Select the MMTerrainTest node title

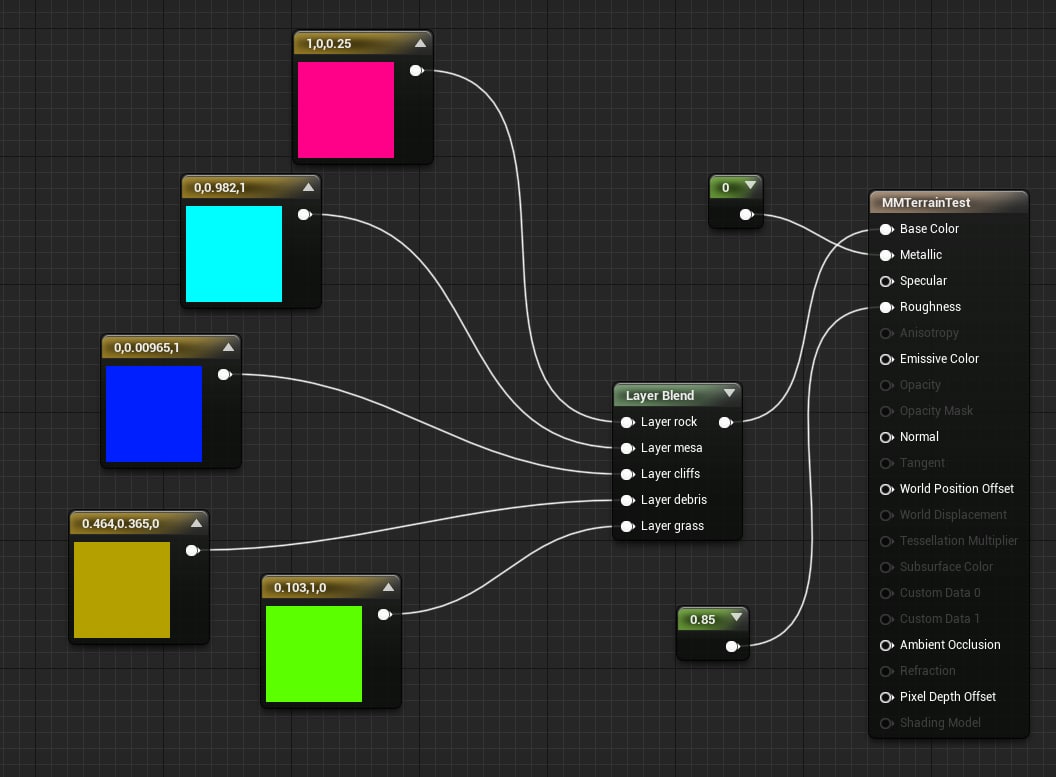pyautogui.click(x=926, y=203)
